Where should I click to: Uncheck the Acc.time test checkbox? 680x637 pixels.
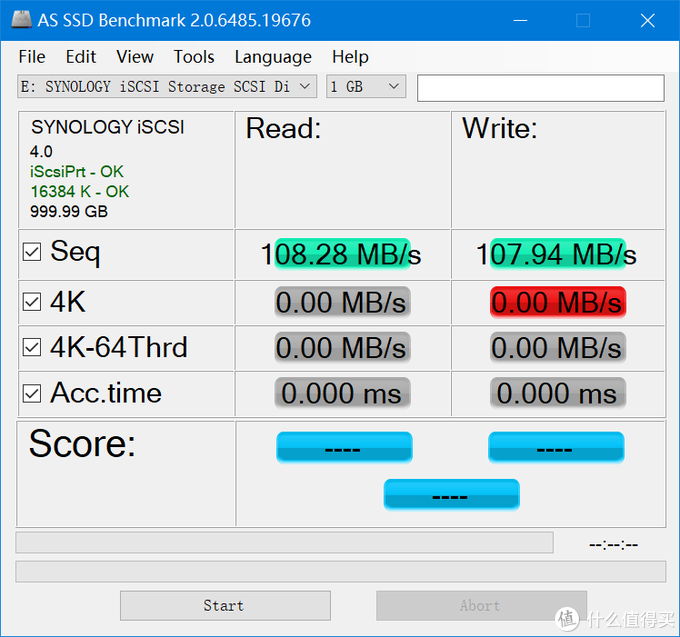[x=32, y=393]
